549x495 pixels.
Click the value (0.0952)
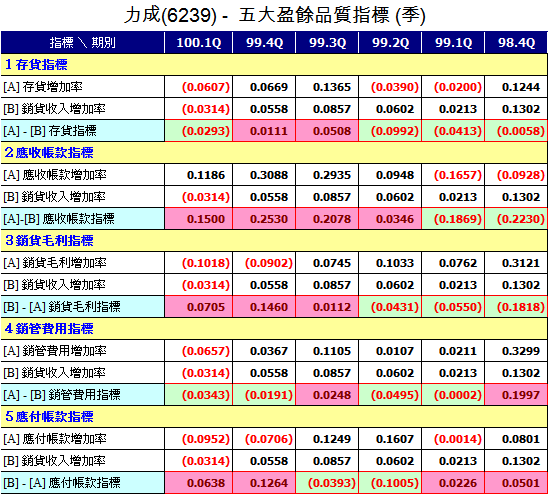(206, 439)
